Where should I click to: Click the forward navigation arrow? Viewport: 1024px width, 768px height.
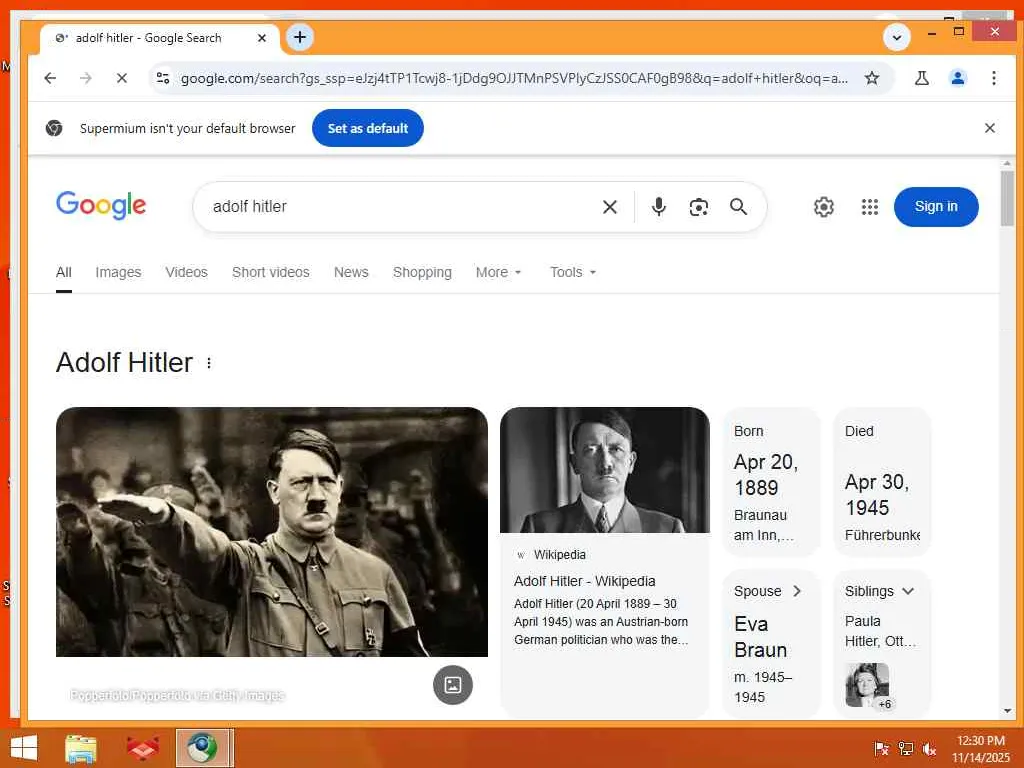click(86, 78)
